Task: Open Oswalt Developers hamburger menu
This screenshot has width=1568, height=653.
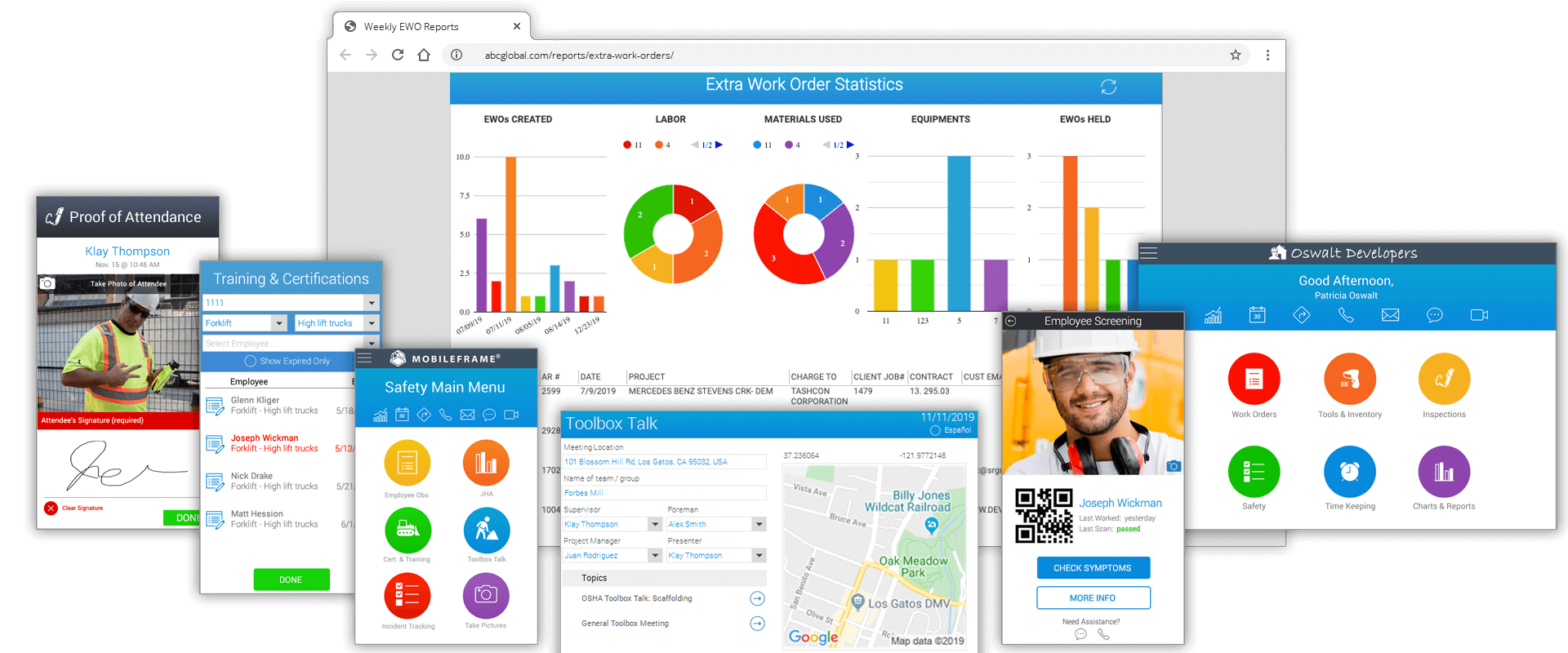Action: [1148, 253]
